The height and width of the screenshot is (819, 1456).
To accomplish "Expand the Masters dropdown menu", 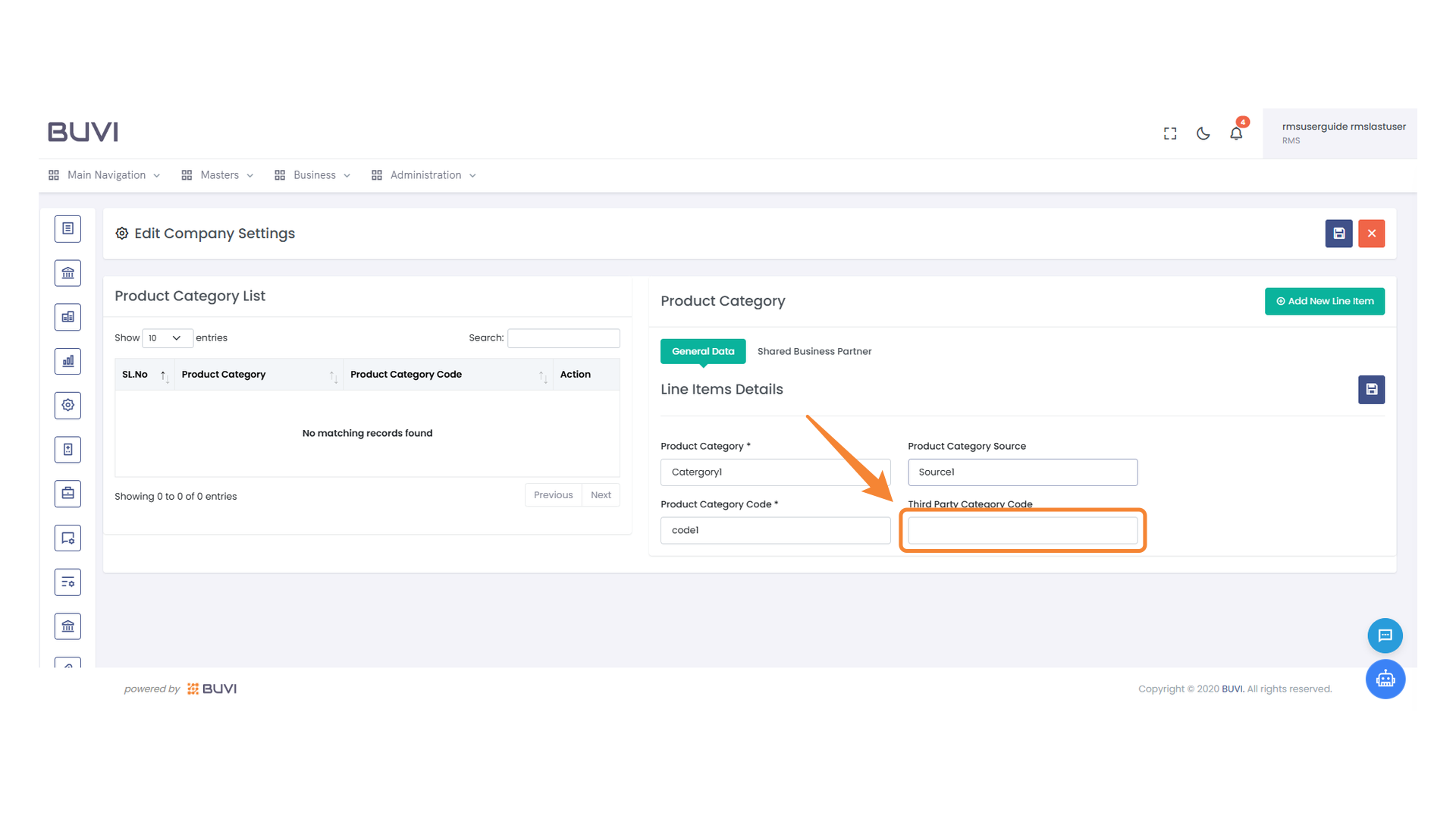I will (218, 174).
